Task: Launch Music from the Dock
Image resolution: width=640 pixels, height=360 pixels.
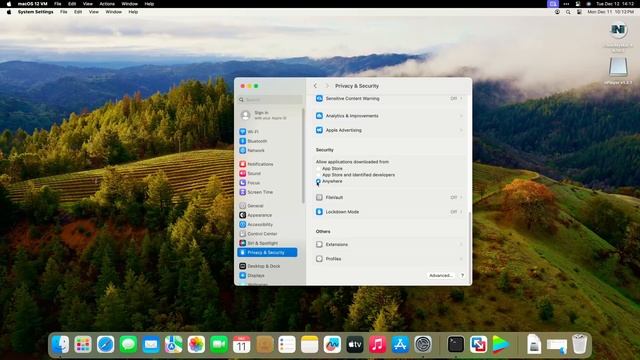Action: (378, 344)
